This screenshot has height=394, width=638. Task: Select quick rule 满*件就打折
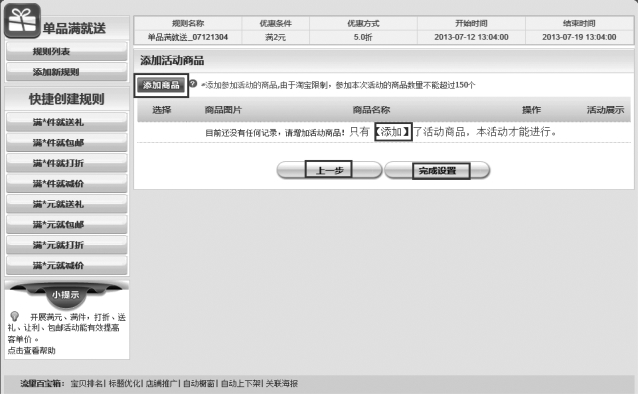[67, 163]
